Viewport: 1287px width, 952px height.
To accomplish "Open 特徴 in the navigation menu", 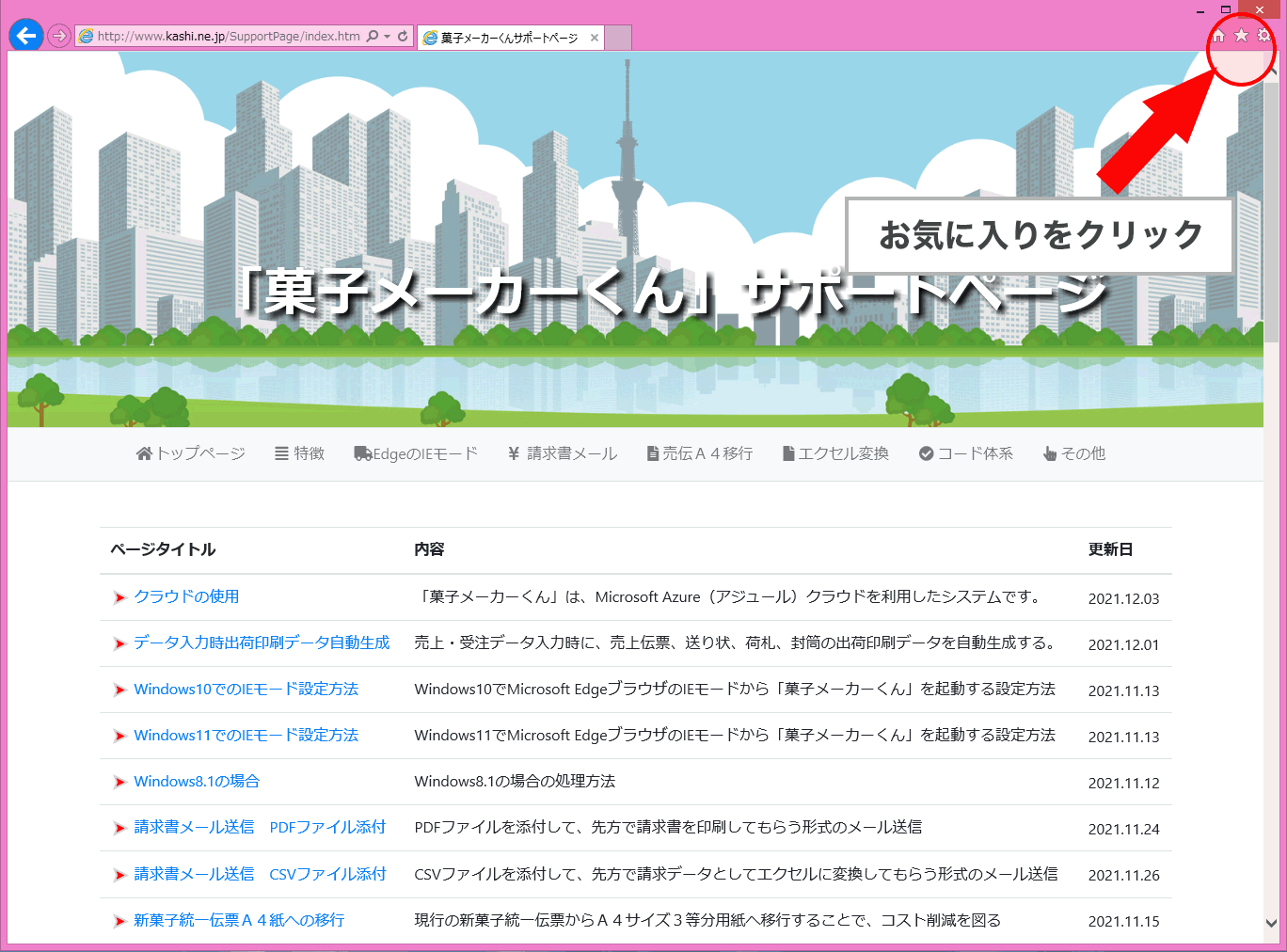I will [x=299, y=453].
